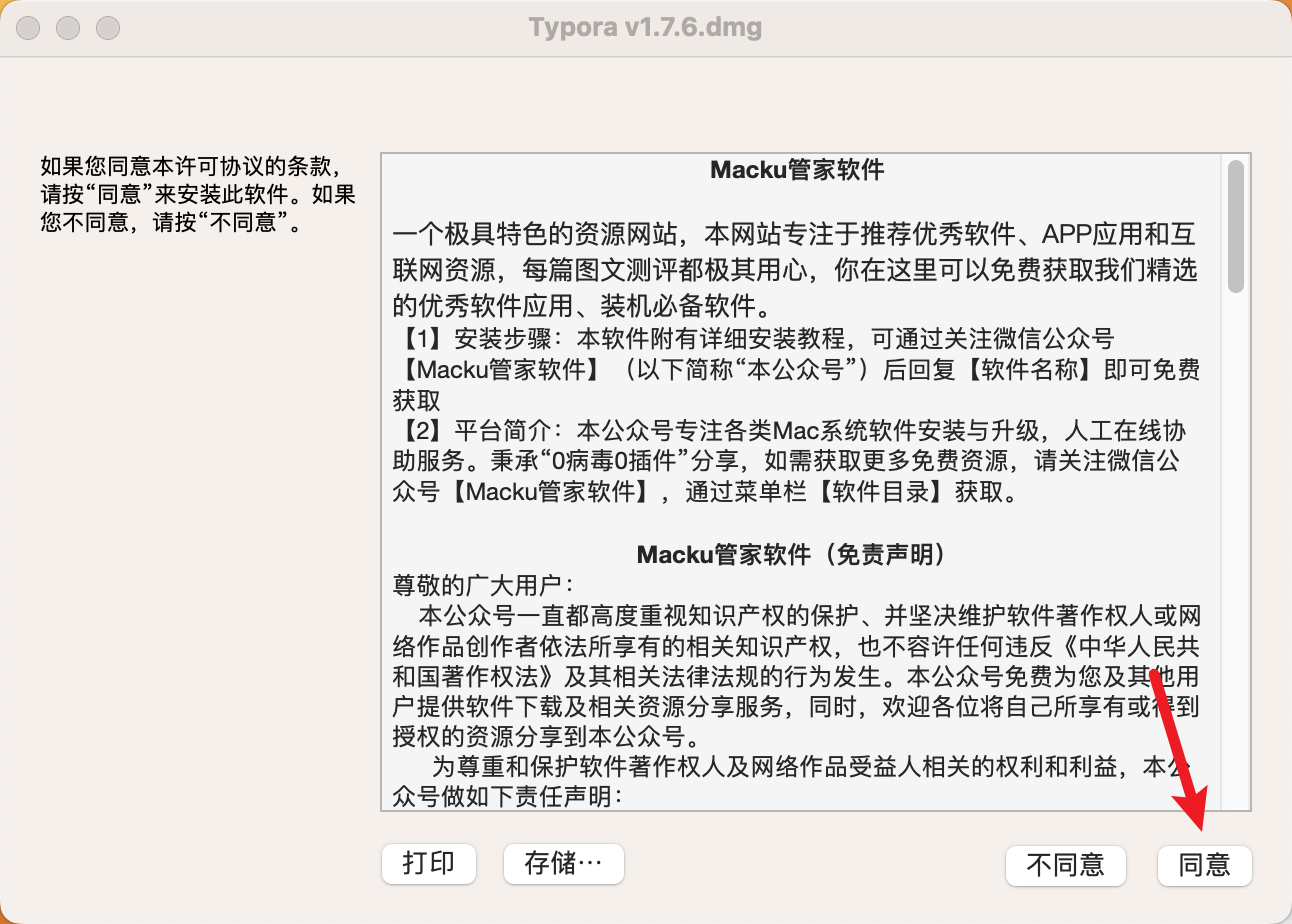Click the 打印 print button
The height and width of the screenshot is (924, 1292).
click(x=429, y=863)
